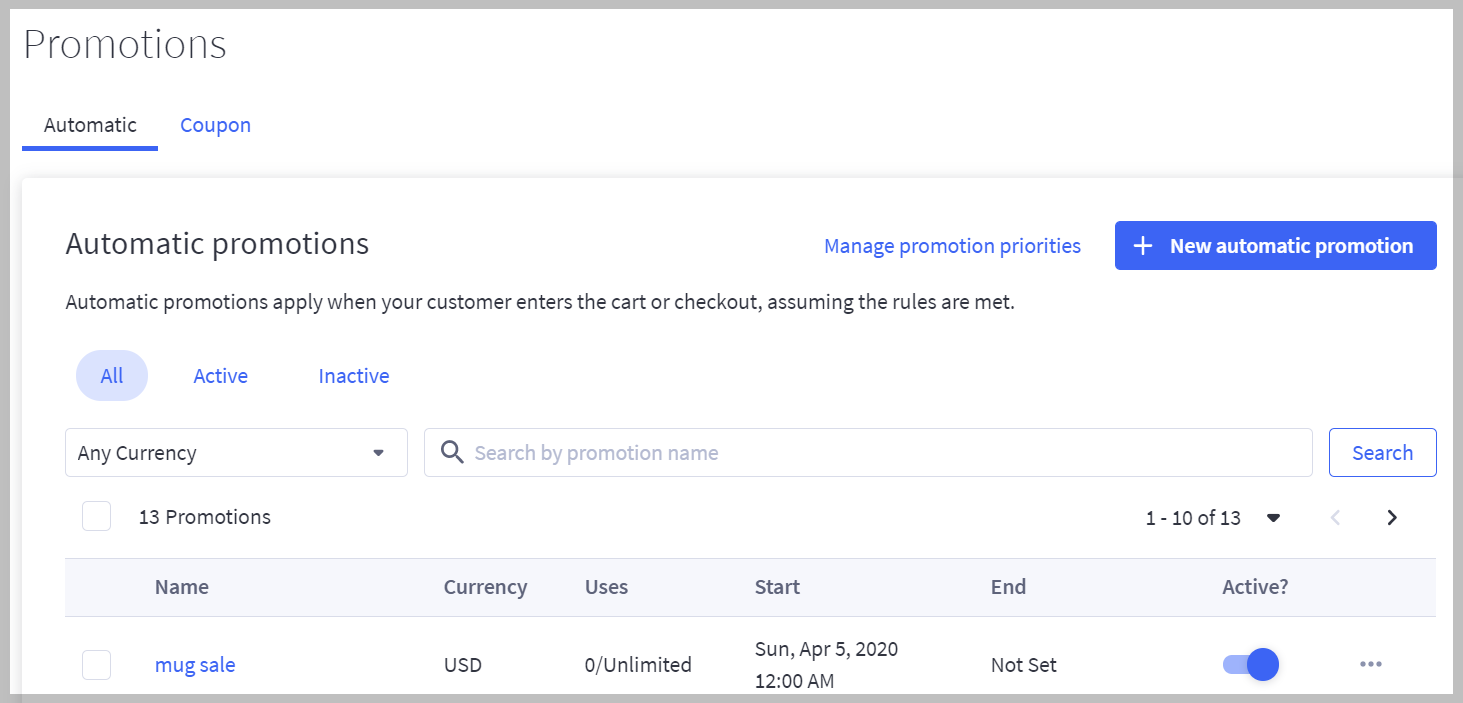
Task: Click the New automatic promotion button
Action: coord(1275,245)
